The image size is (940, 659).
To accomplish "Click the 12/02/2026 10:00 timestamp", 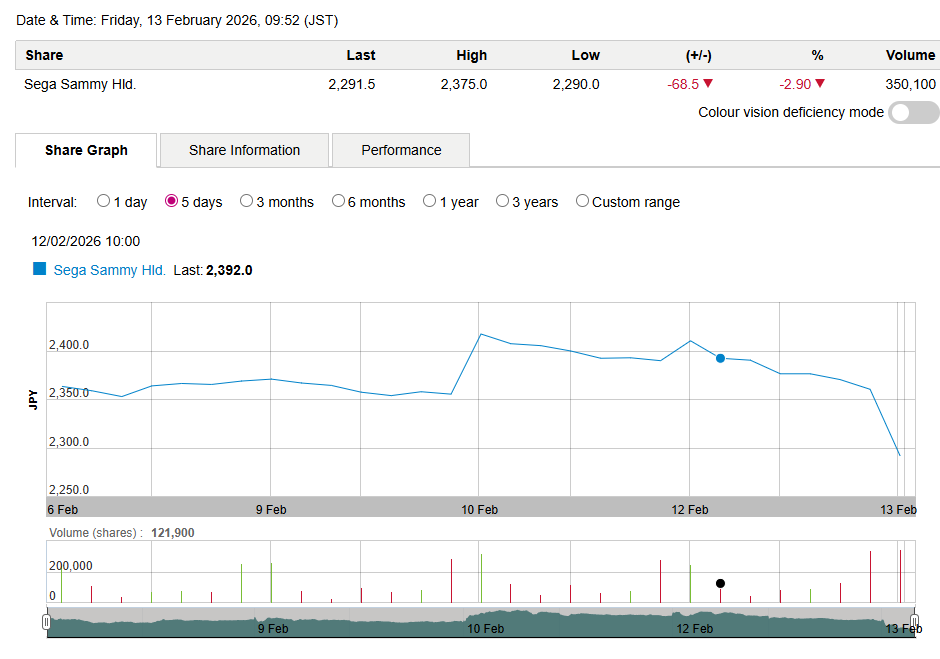I will click(x=86, y=241).
